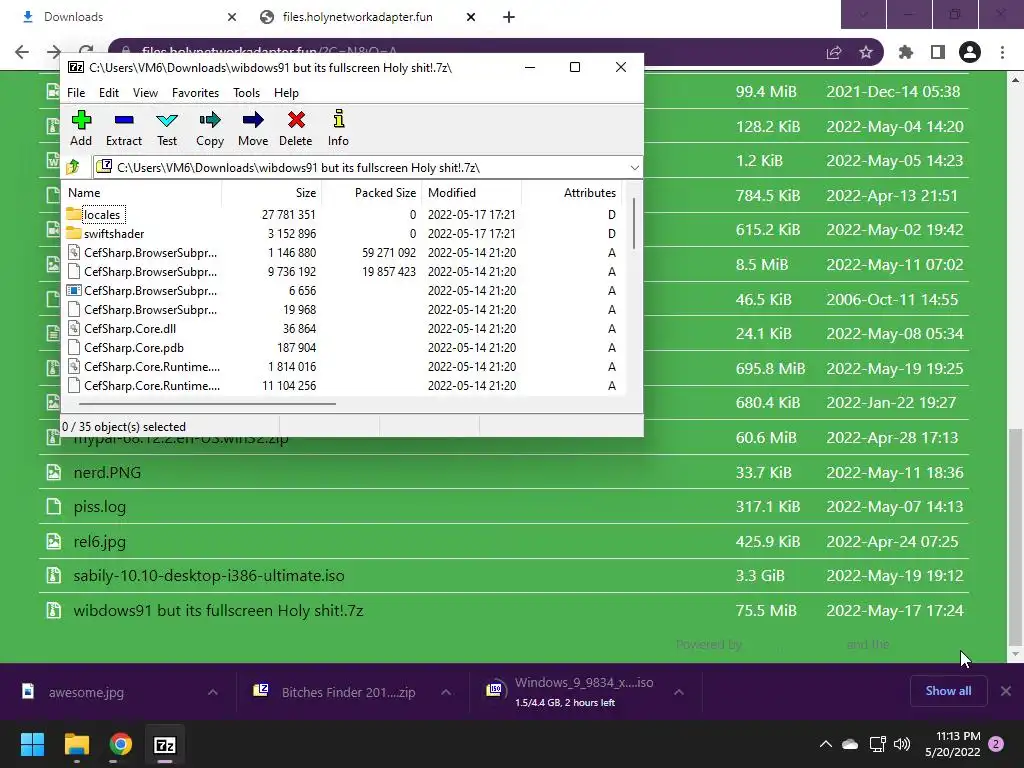Screen dimensions: 1024x768
Task: Select CefSharp.Core.Runtime file sized 11 104 256
Action: [x=152, y=386]
